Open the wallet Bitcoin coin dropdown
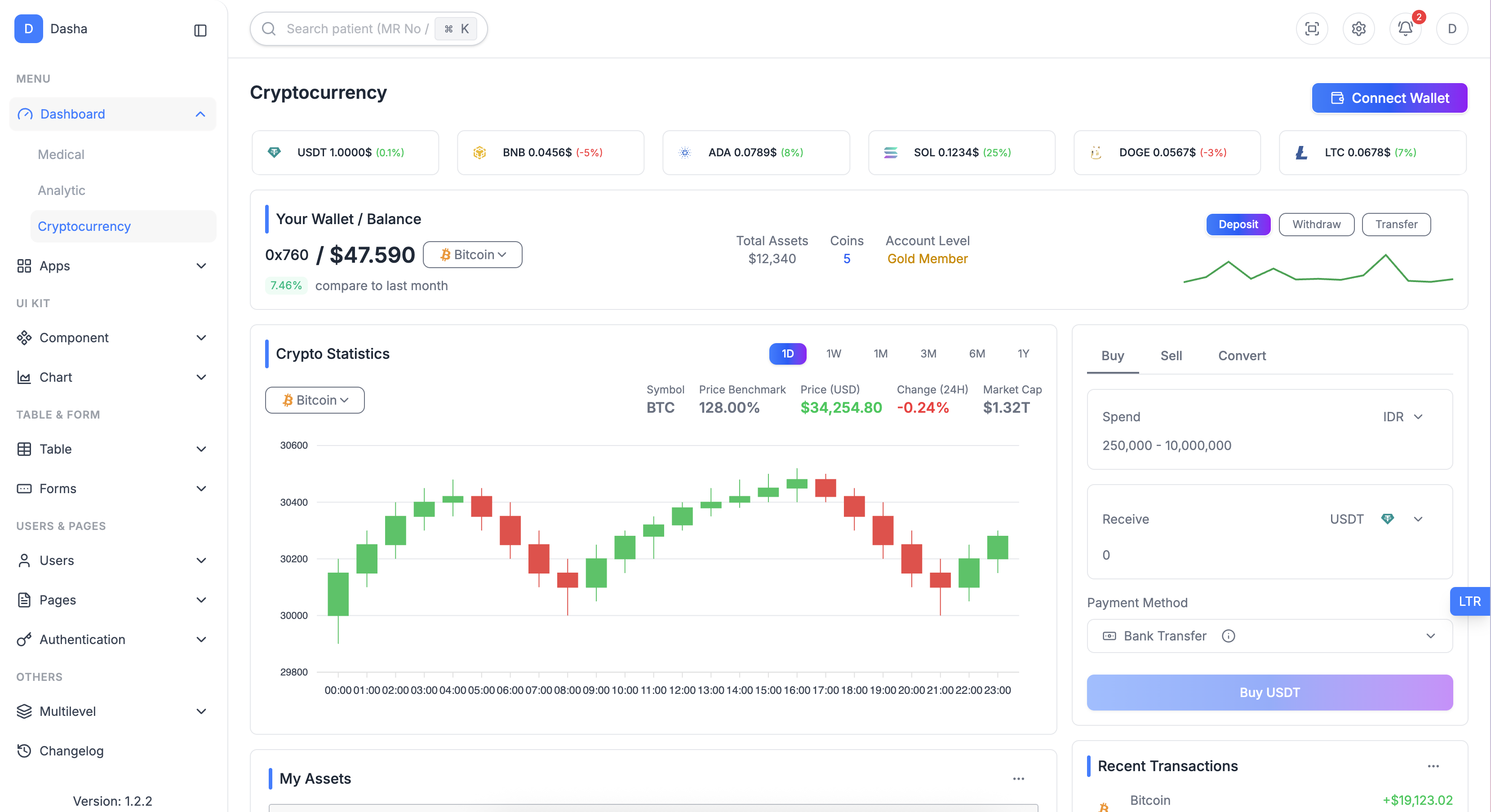This screenshot has width=1491, height=812. coord(472,255)
